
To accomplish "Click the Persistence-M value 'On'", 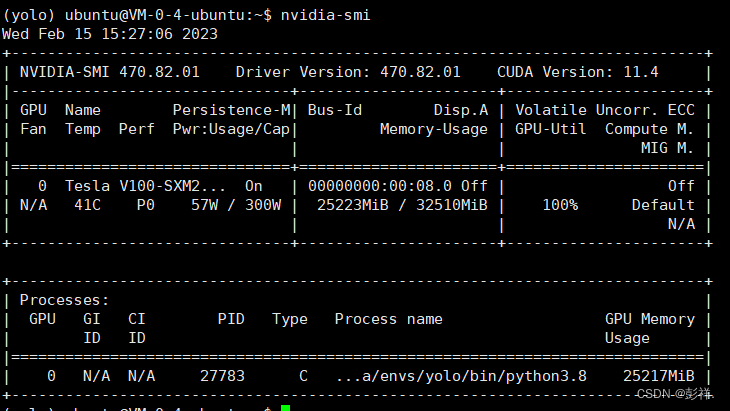I will pos(254,186).
